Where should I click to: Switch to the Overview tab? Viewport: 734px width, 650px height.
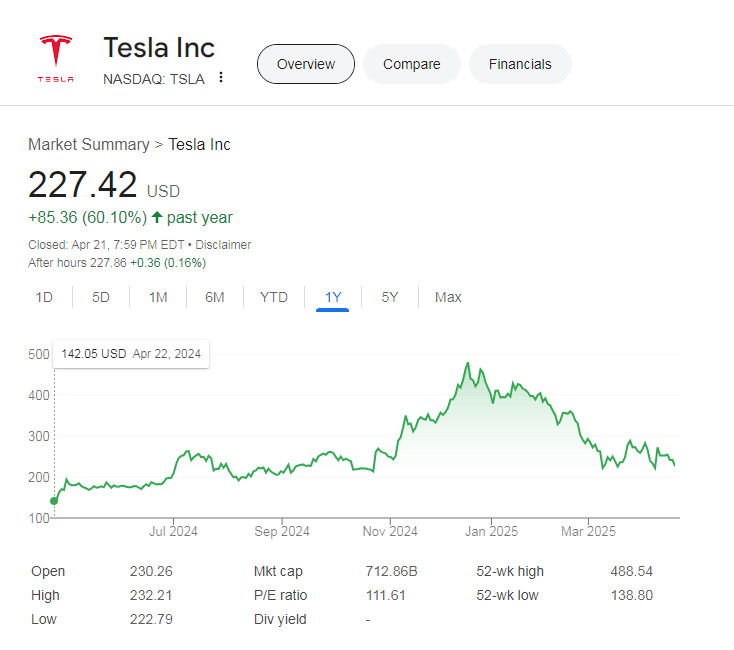click(306, 64)
